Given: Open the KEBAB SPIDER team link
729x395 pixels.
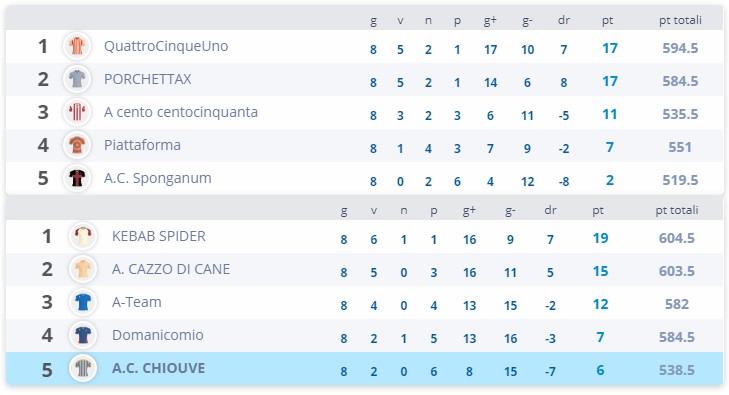Looking at the screenshot, I should (x=159, y=237).
